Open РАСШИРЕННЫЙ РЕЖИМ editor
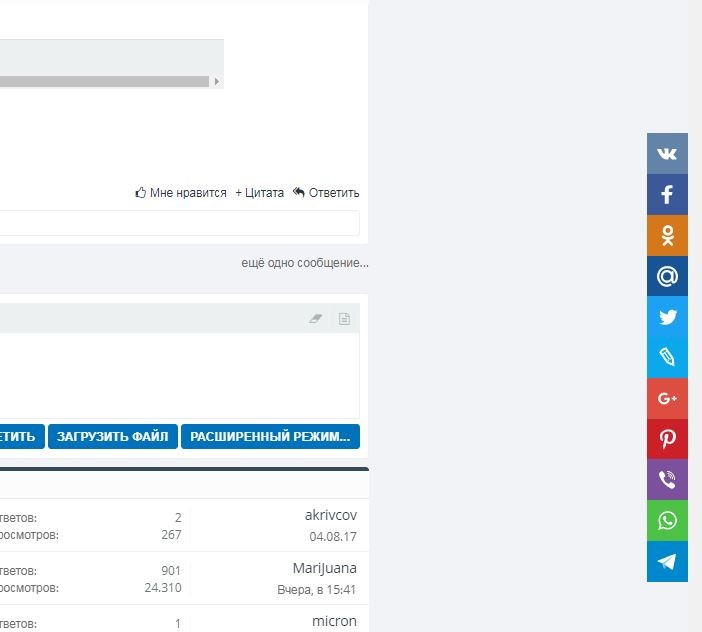The width and height of the screenshot is (702, 632). point(270,436)
